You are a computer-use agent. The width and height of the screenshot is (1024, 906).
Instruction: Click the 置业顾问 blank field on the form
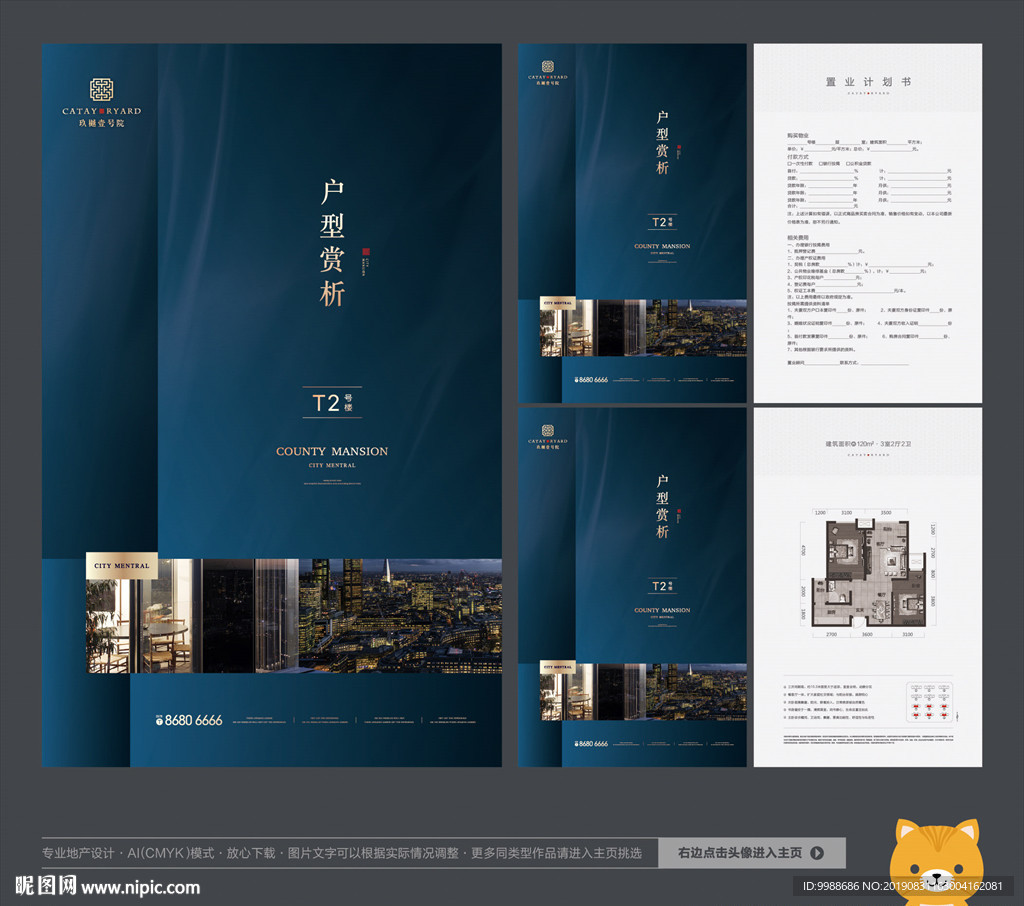coord(824,364)
